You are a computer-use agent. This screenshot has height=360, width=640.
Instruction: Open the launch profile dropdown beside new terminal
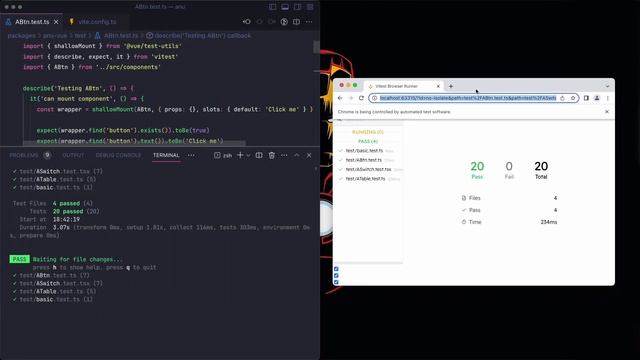point(248,156)
